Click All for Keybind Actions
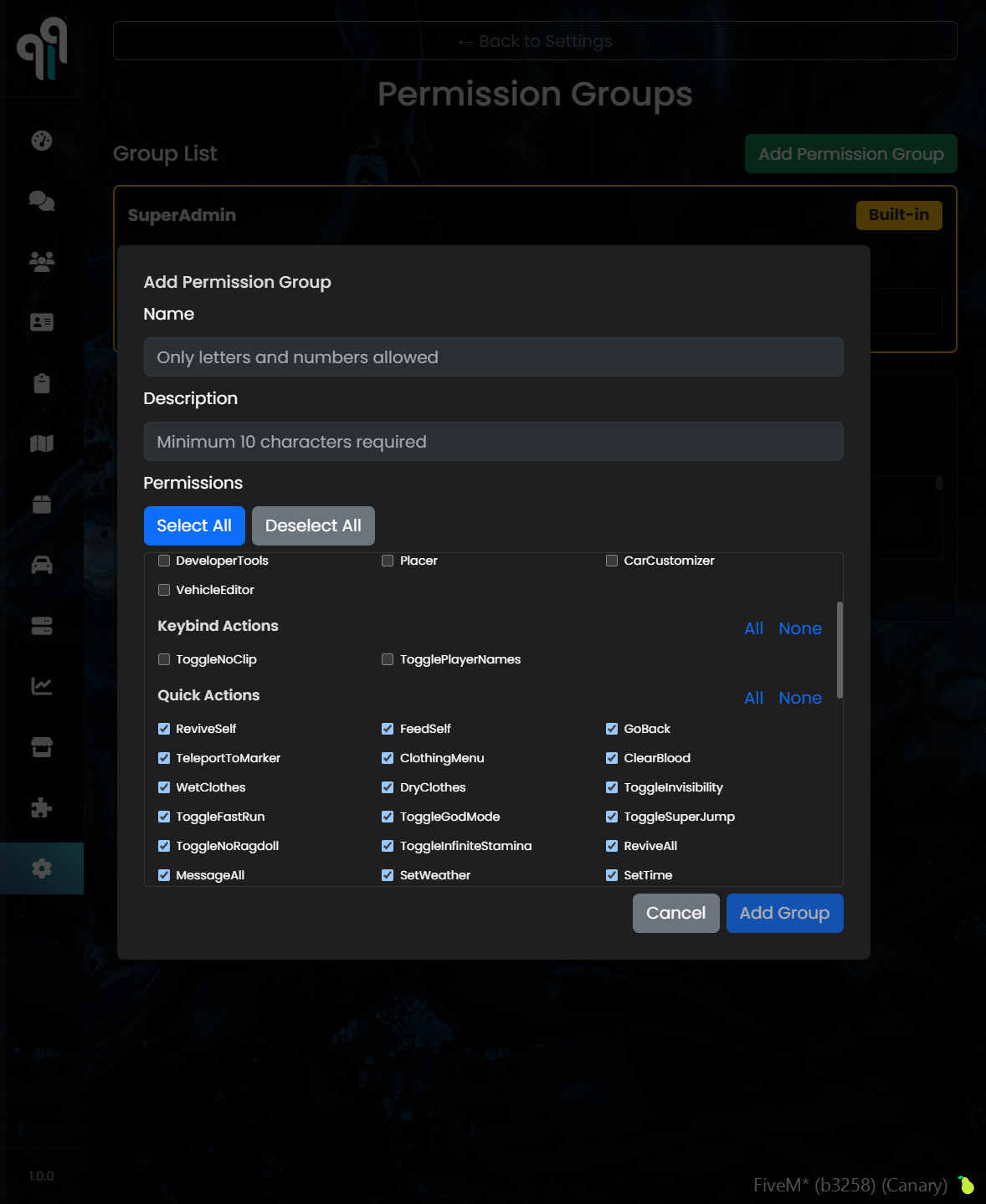The height and width of the screenshot is (1204, 986). pos(753,628)
